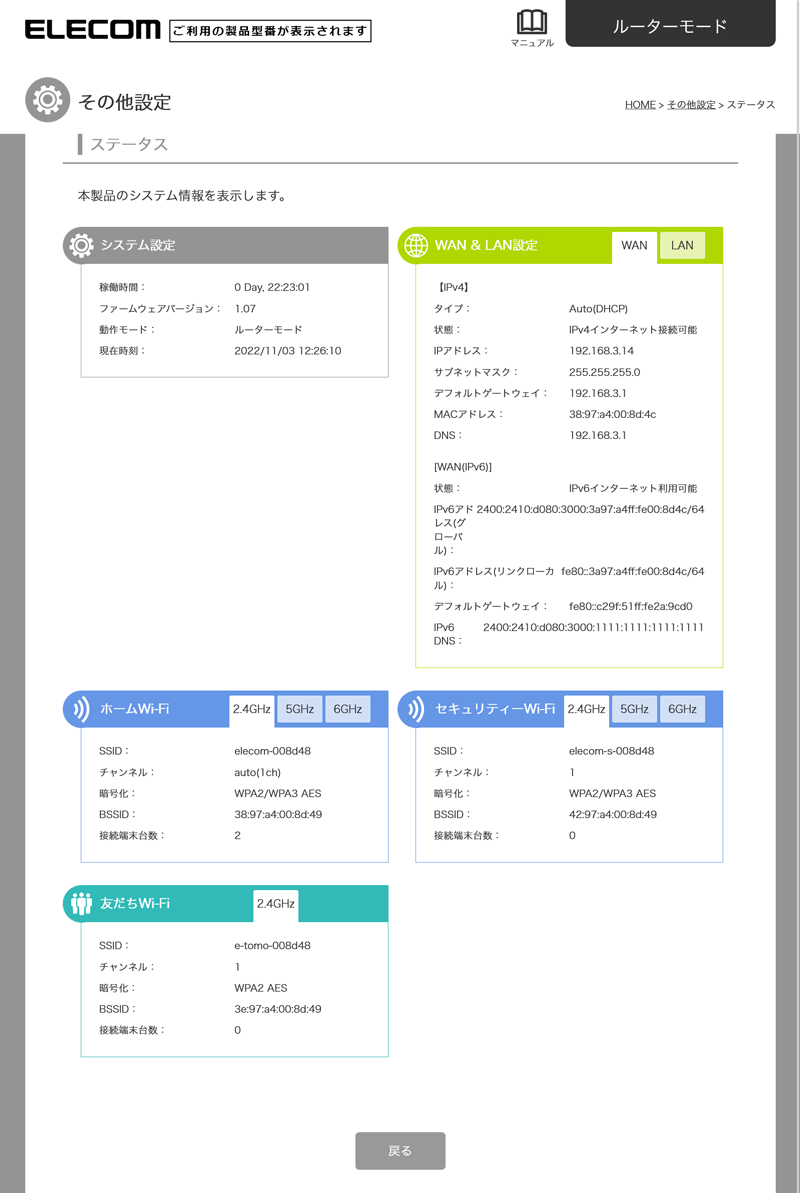Viewport: 800px width, 1193px height.
Task: Click the セキュリティーWi-Fi signal icon
Action: [x=416, y=710]
